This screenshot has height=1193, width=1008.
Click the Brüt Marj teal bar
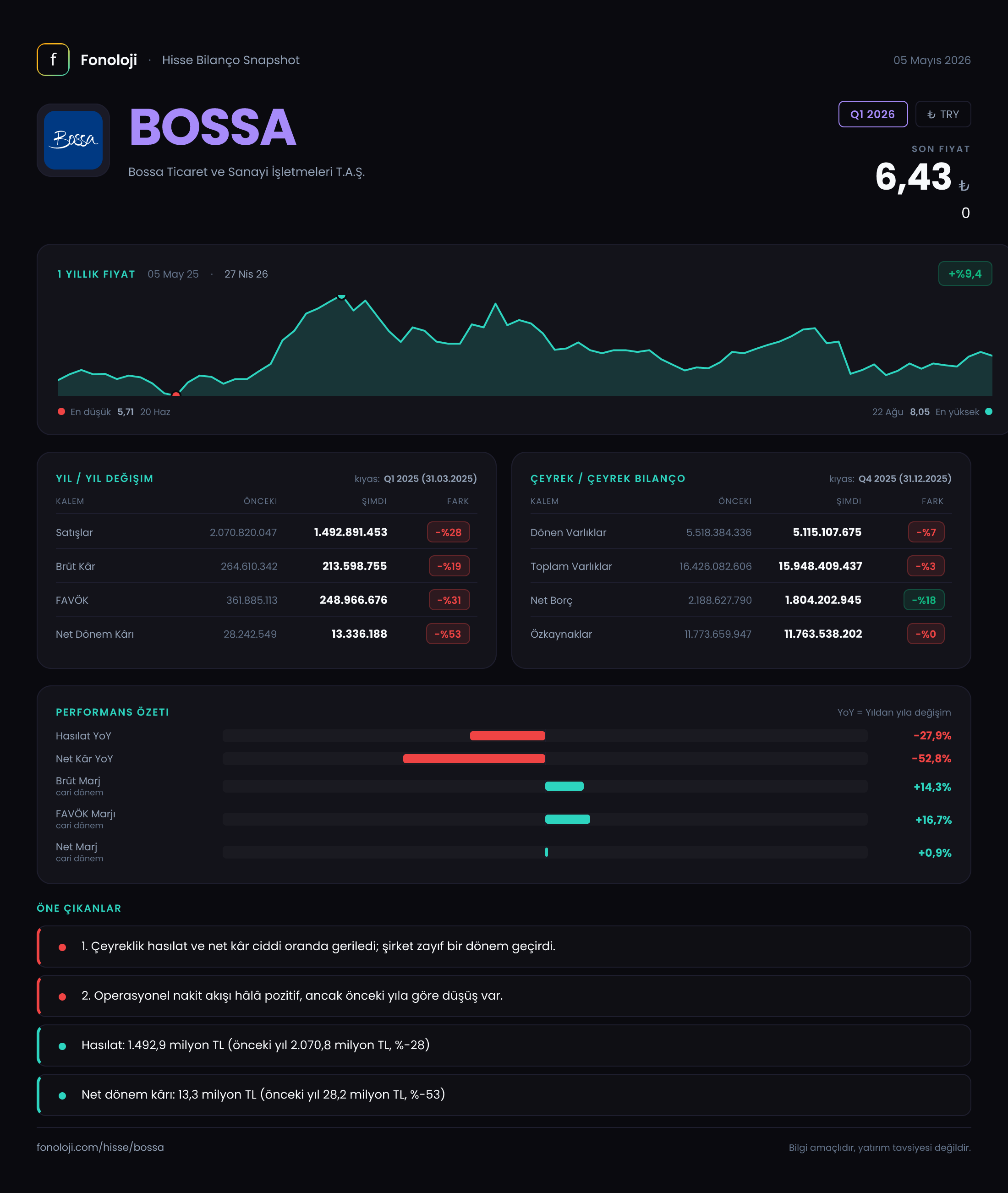click(564, 786)
